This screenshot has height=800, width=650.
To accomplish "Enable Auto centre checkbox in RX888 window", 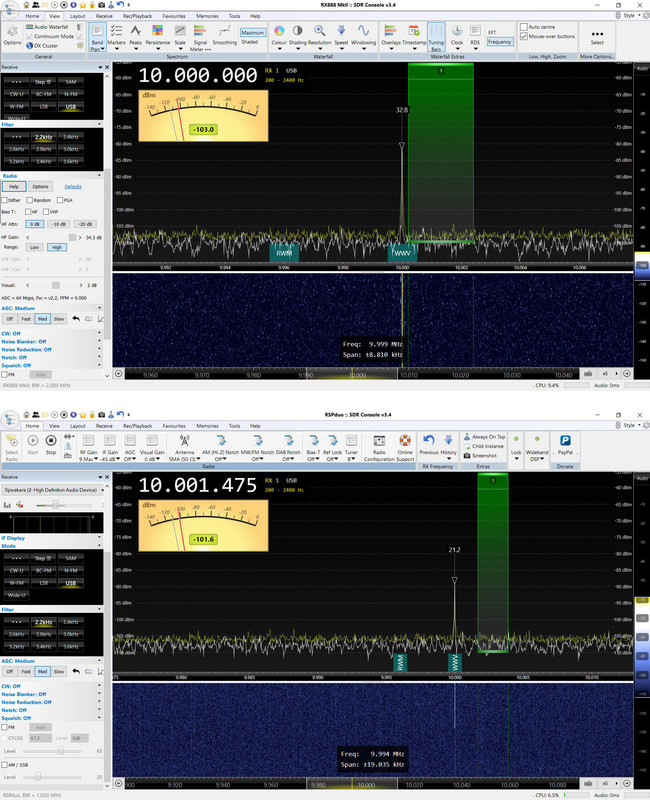I will pyautogui.click(x=523, y=27).
